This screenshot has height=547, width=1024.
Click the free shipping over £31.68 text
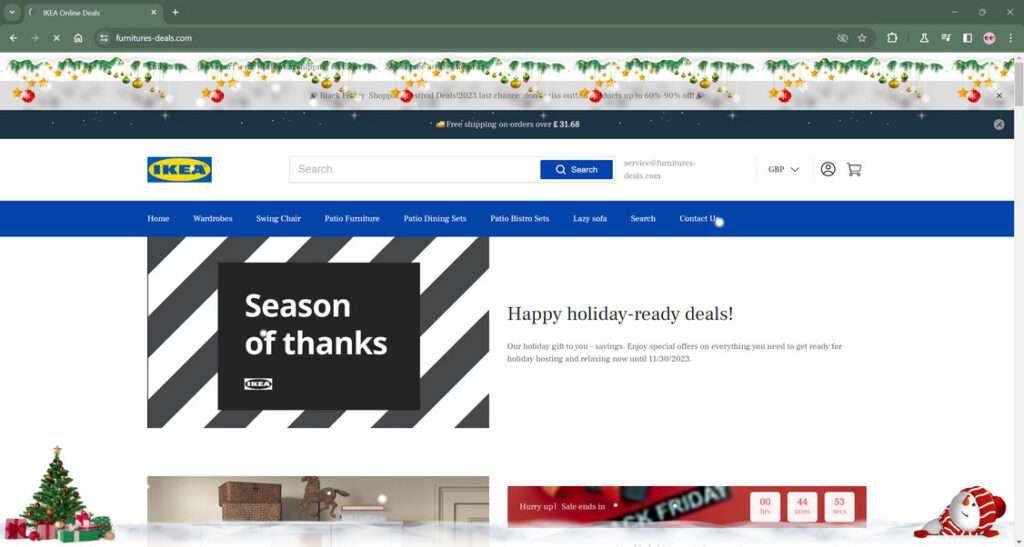tap(507, 124)
